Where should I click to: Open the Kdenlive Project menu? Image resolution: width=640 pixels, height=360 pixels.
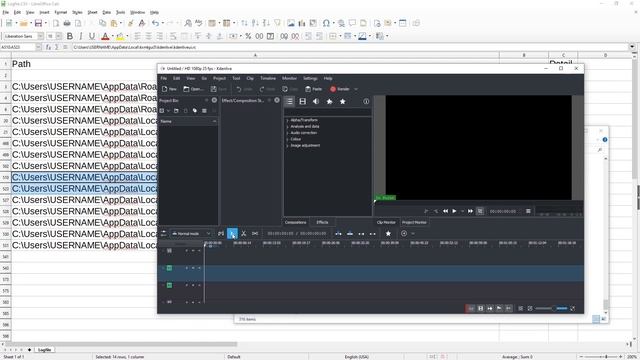coord(219,78)
